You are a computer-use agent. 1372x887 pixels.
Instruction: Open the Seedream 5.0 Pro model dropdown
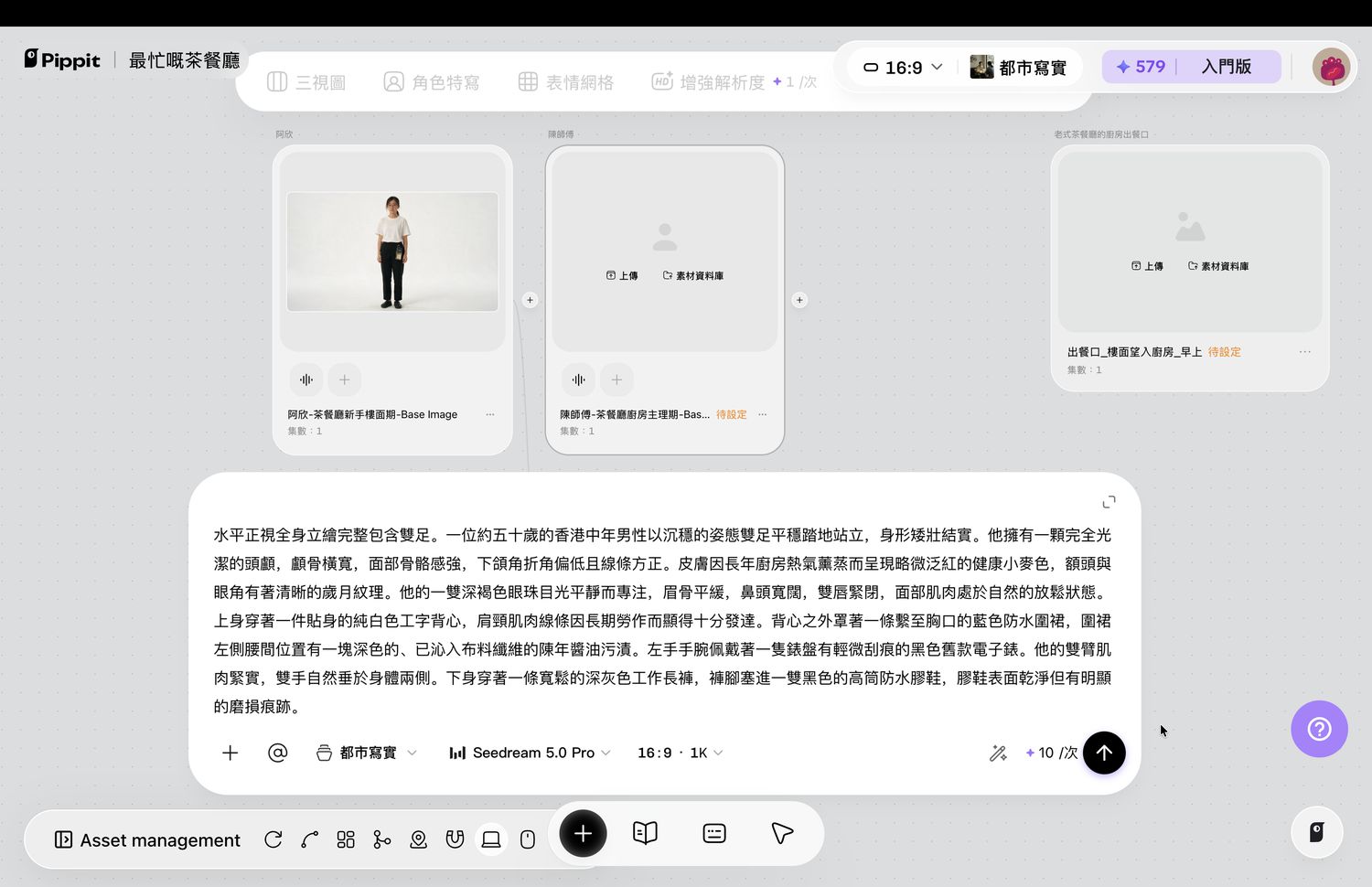pyautogui.click(x=530, y=753)
